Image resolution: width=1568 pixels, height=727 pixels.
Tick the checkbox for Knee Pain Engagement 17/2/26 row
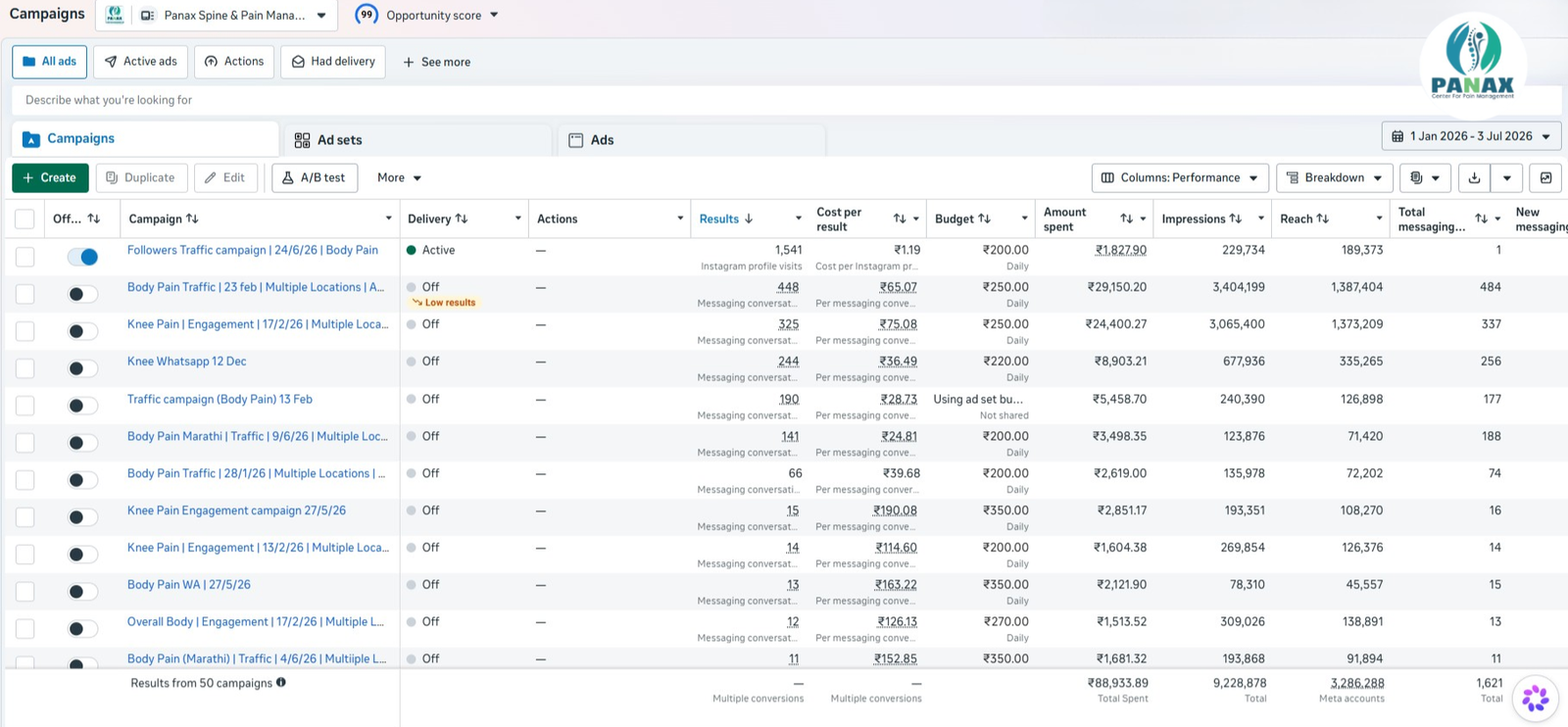(24, 331)
